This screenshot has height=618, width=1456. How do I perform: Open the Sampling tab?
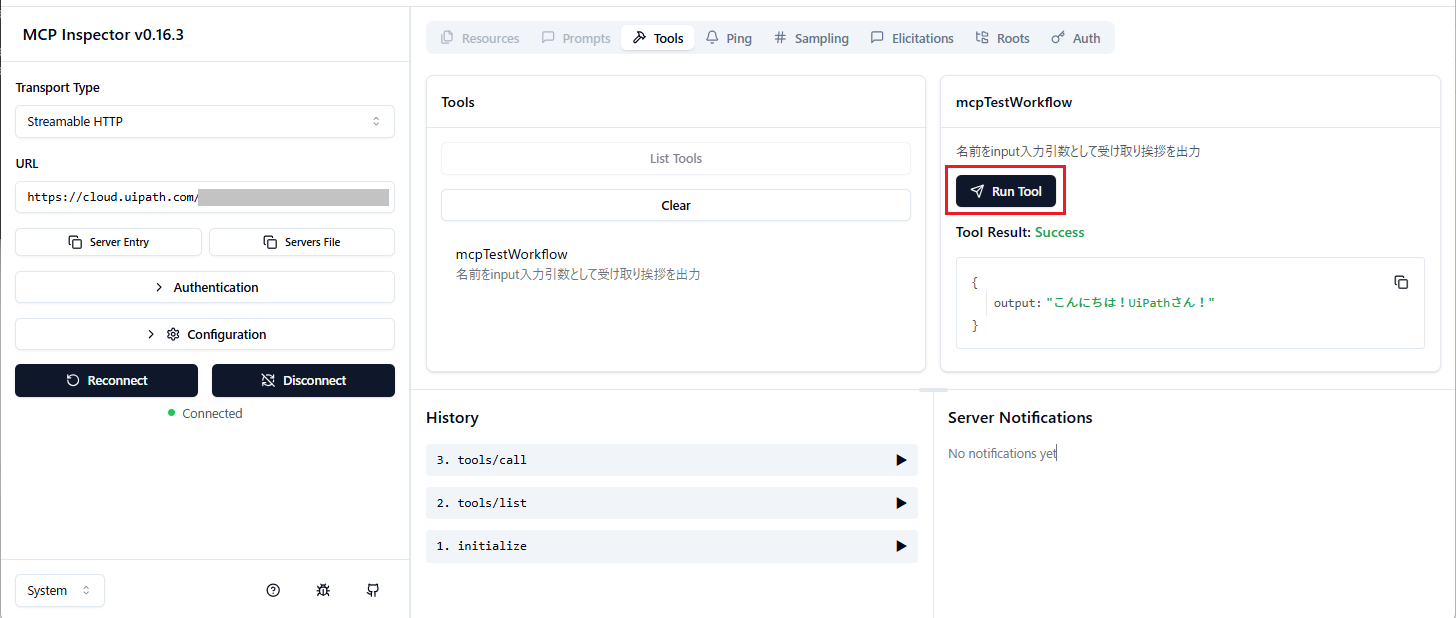pos(811,38)
